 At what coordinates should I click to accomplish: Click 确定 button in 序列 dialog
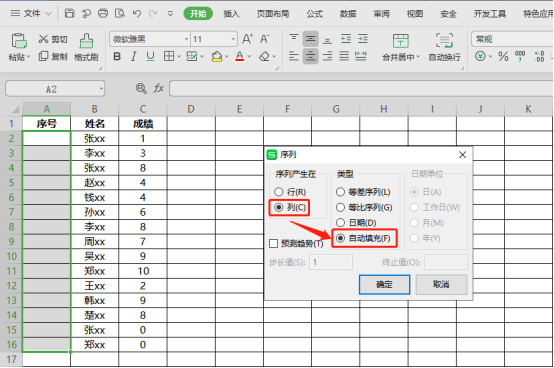coord(384,284)
